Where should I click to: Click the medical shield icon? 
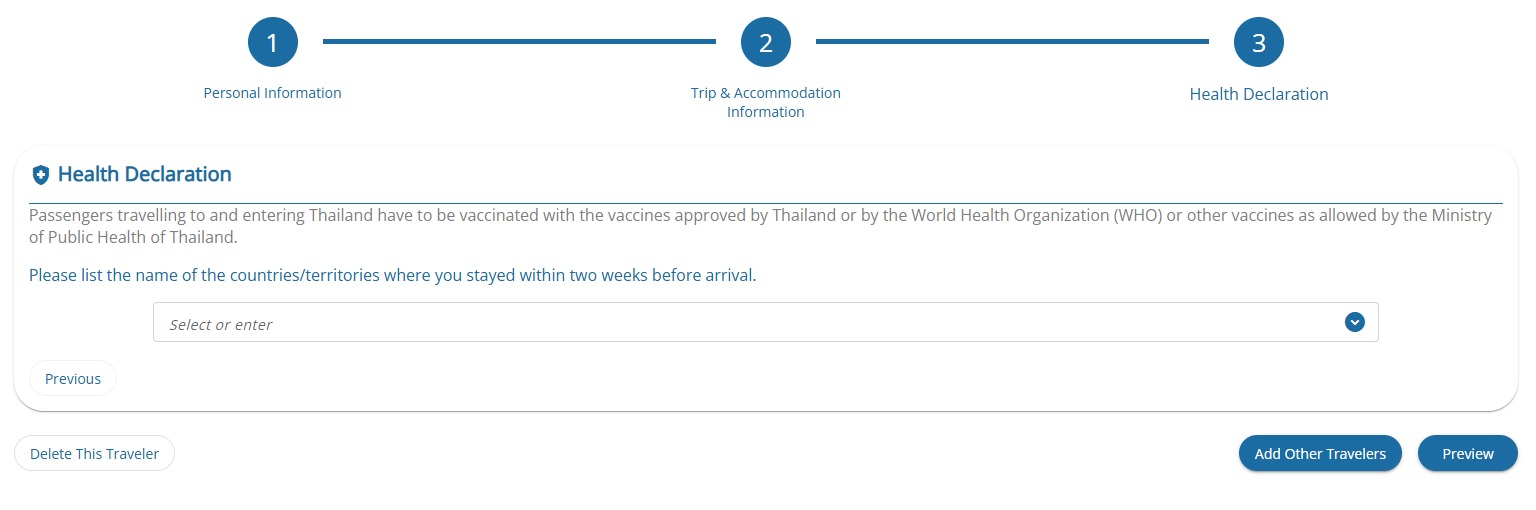click(x=41, y=175)
